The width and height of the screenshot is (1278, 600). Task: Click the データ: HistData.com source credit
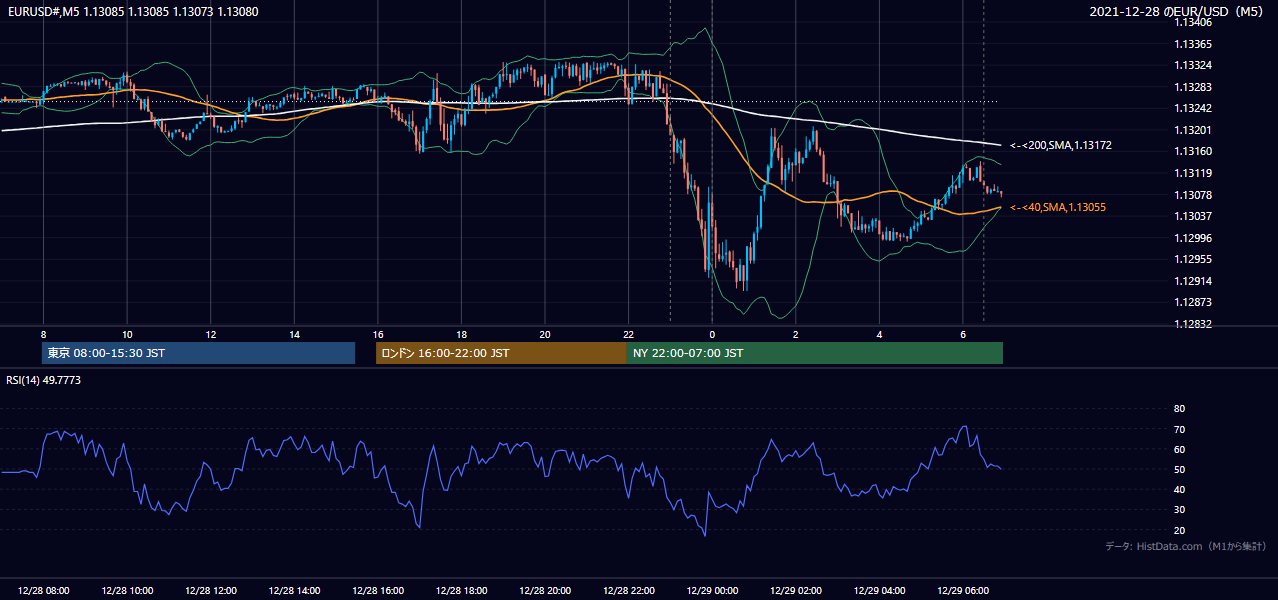click(x=1186, y=546)
